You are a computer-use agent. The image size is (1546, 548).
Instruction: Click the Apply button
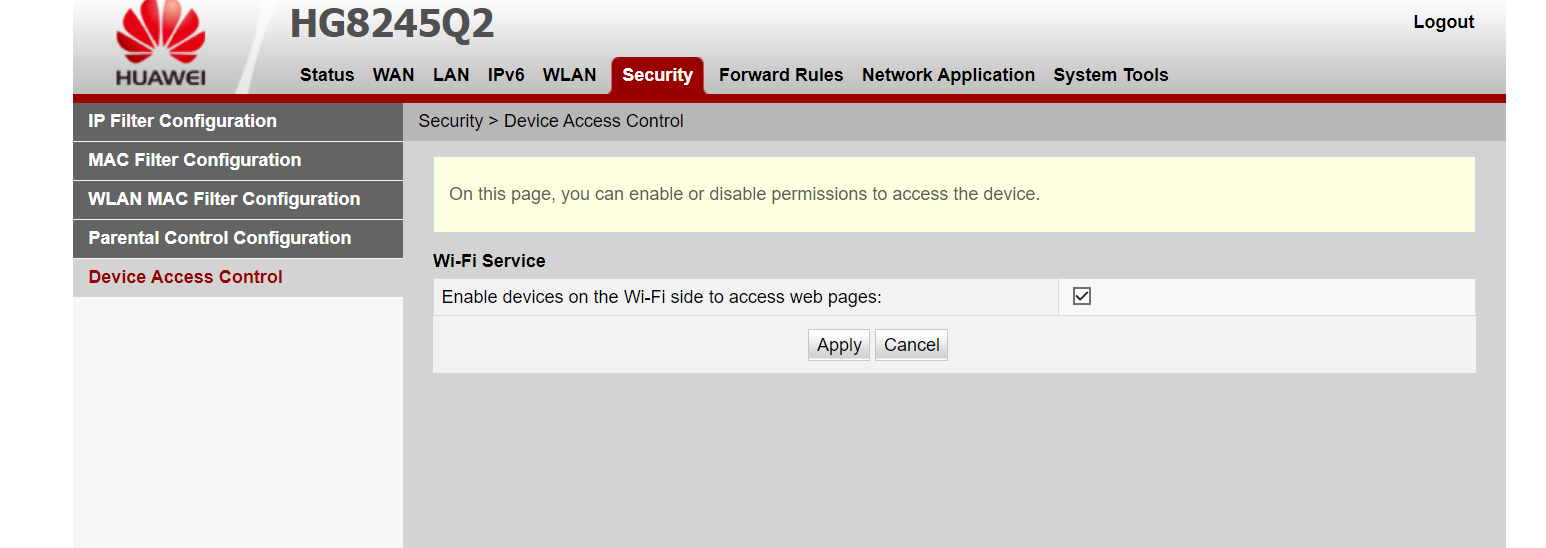839,345
